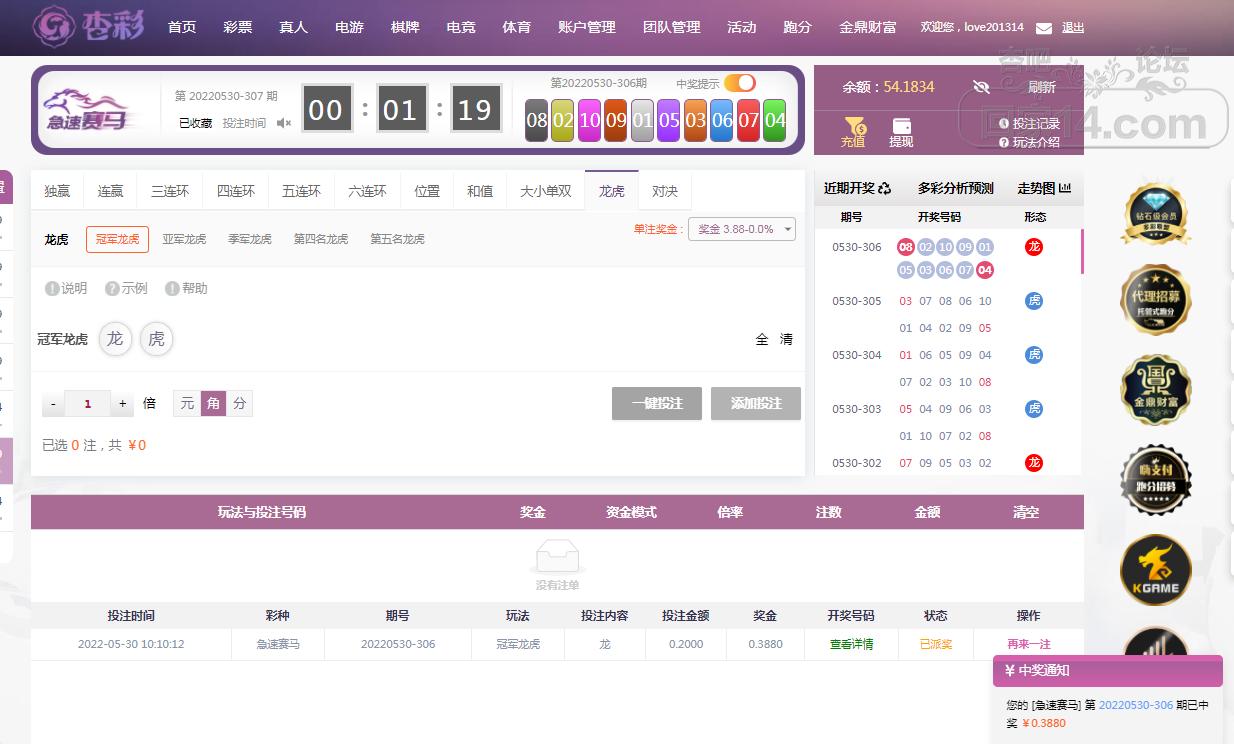Open the diamond member badge
1234x744 pixels.
[x=1155, y=212]
